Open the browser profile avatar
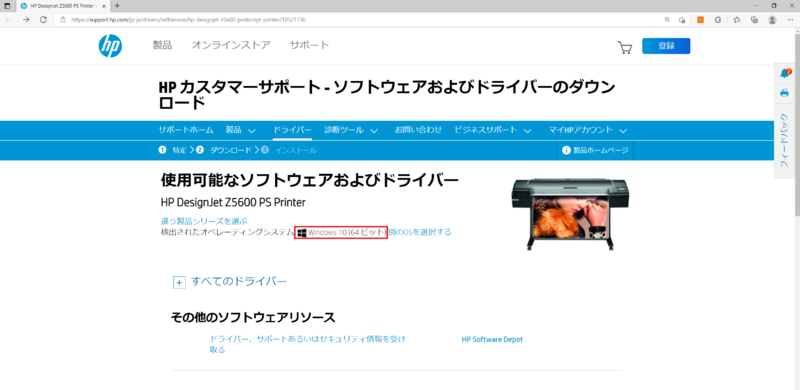Image resolution: width=800 pixels, height=390 pixels. coord(772,20)
